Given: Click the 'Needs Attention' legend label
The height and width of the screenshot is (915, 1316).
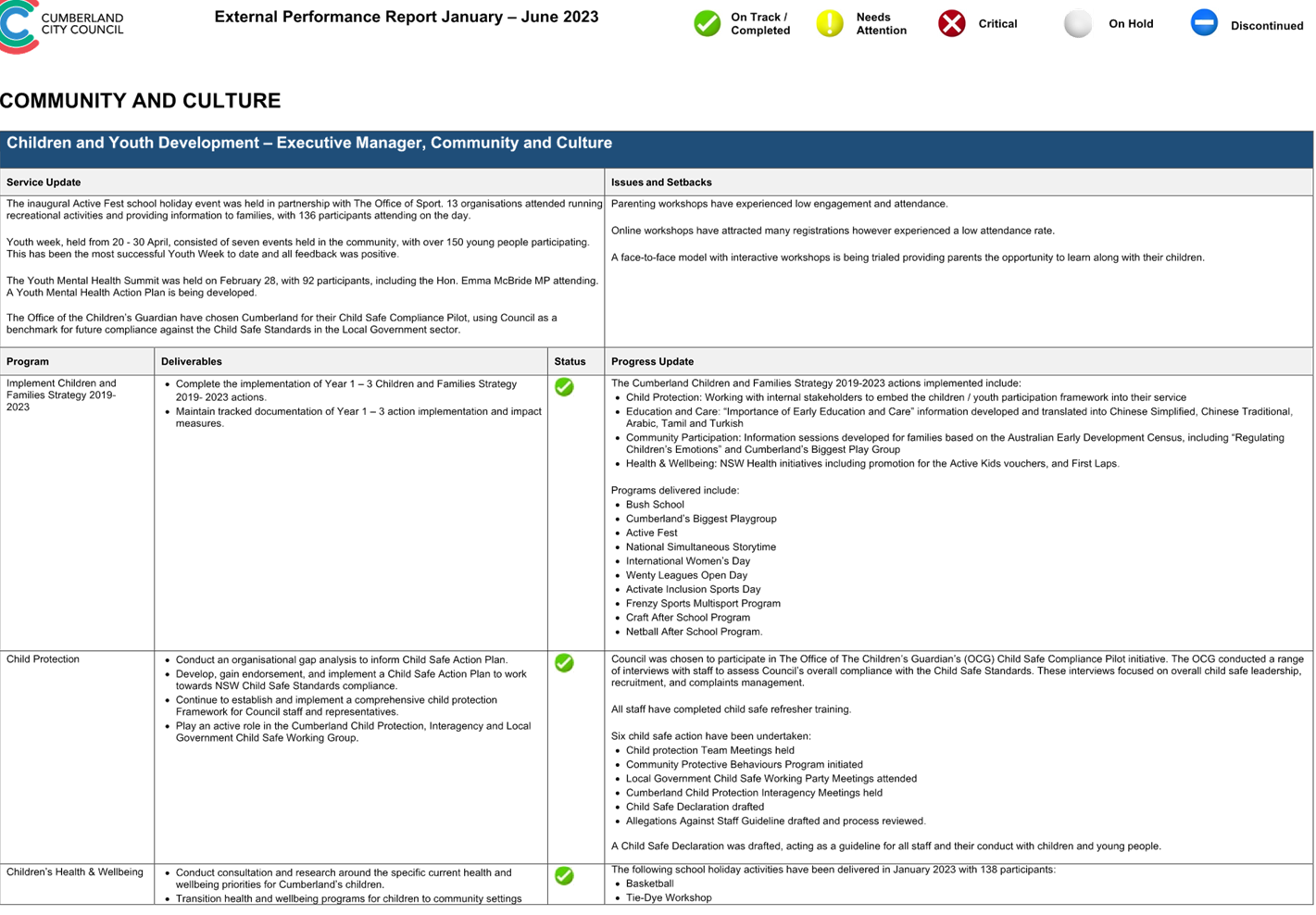Looking at the screenshot, I should (x=881, y=24).
